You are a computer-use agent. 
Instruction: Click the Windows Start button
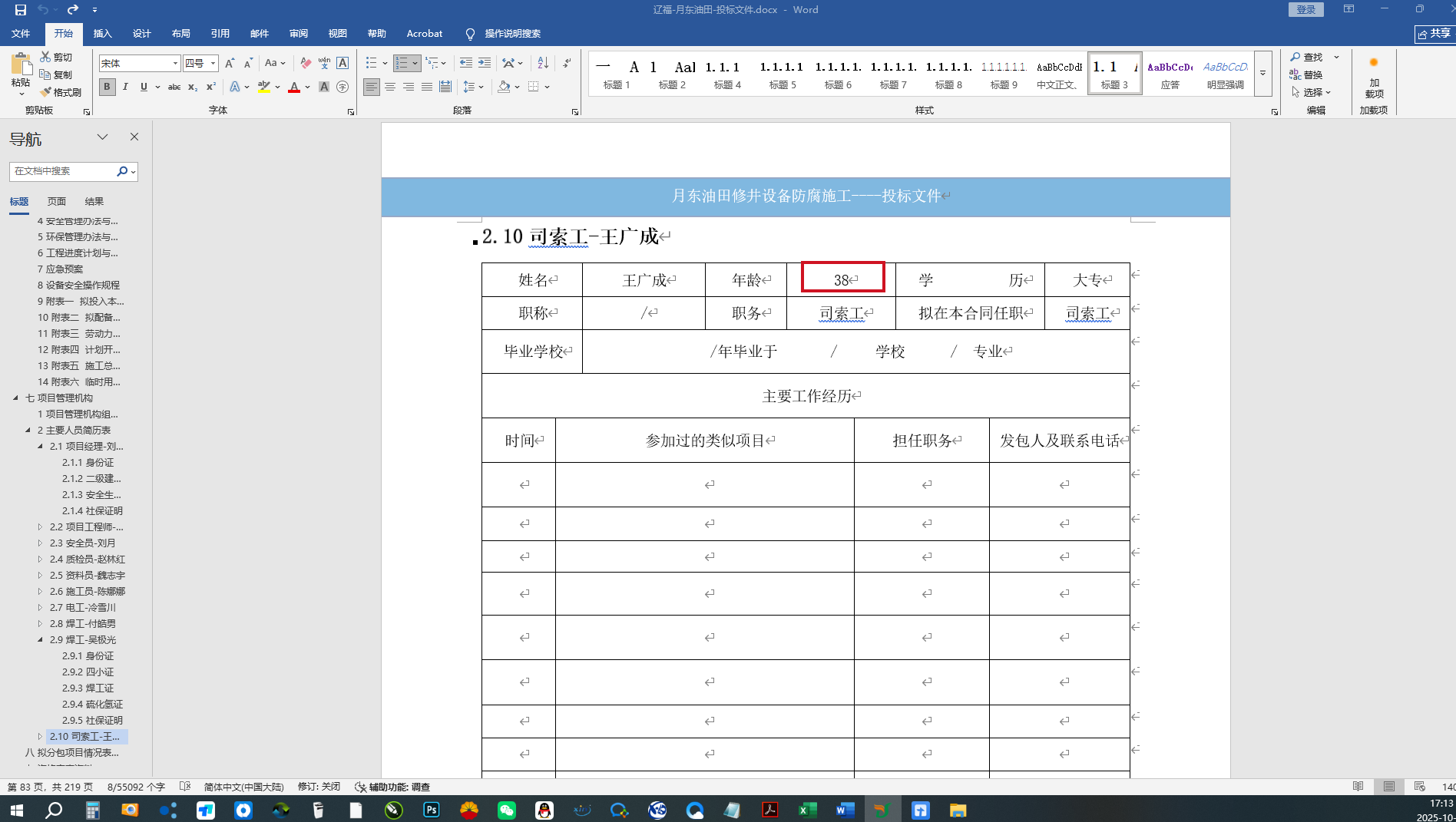click(x=16, y=810)
